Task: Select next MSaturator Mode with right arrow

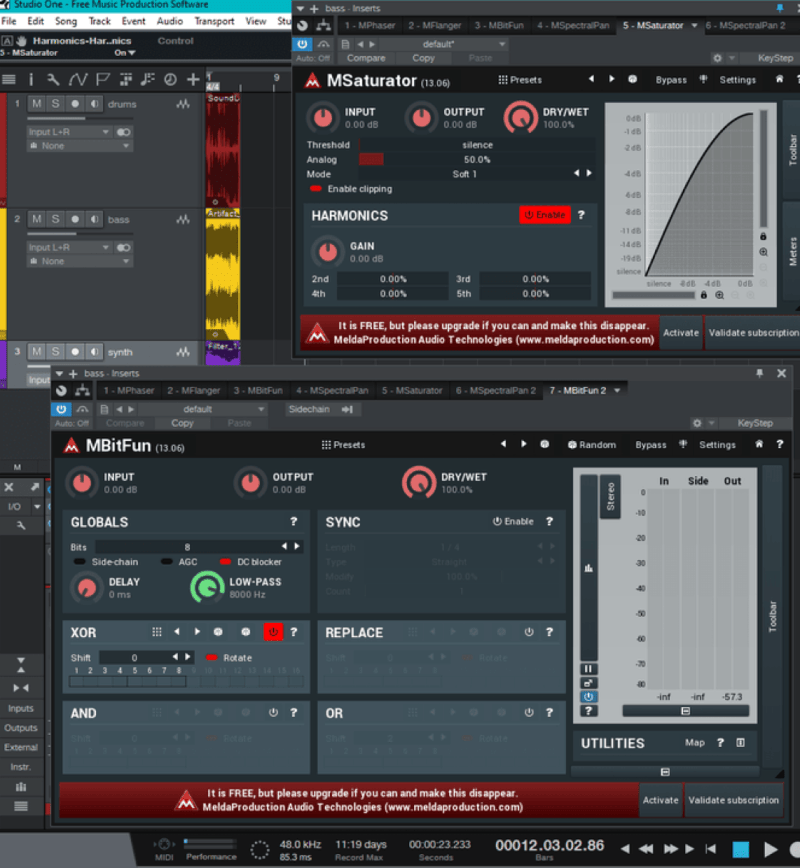Action: (589, 173)
